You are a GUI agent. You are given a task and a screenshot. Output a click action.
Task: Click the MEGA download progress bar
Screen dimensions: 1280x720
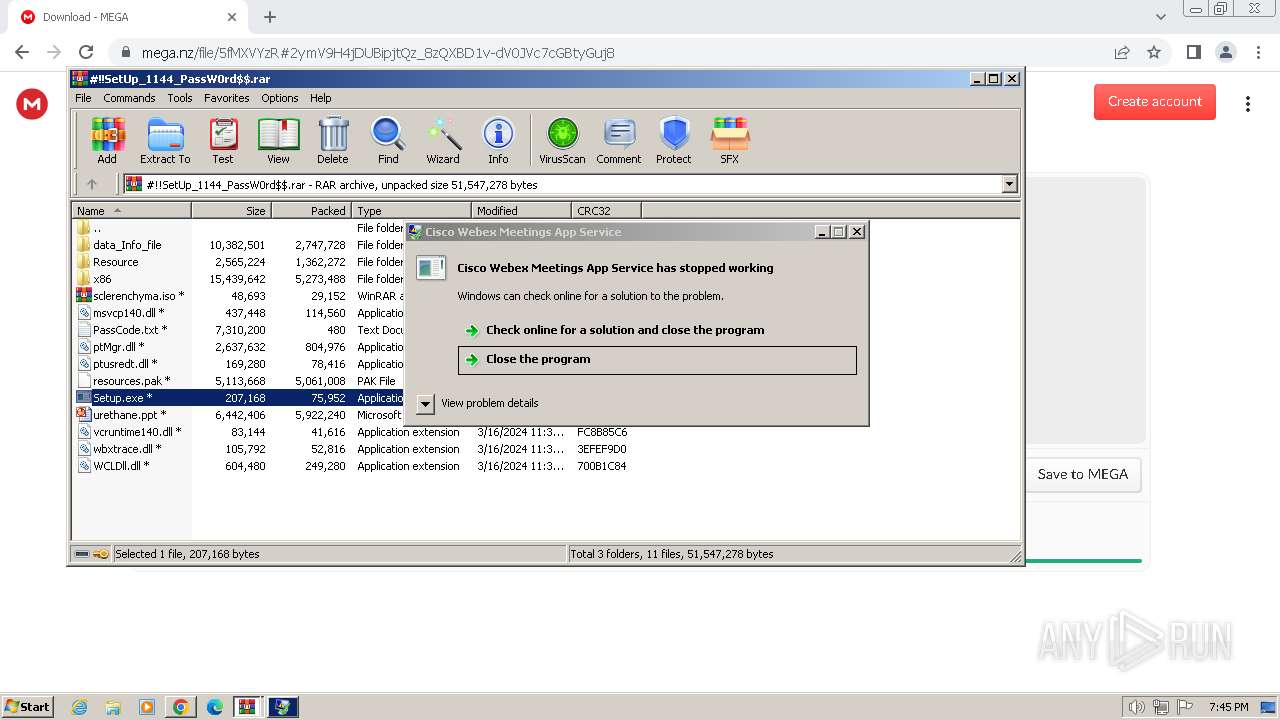[x=1083, y=561]
